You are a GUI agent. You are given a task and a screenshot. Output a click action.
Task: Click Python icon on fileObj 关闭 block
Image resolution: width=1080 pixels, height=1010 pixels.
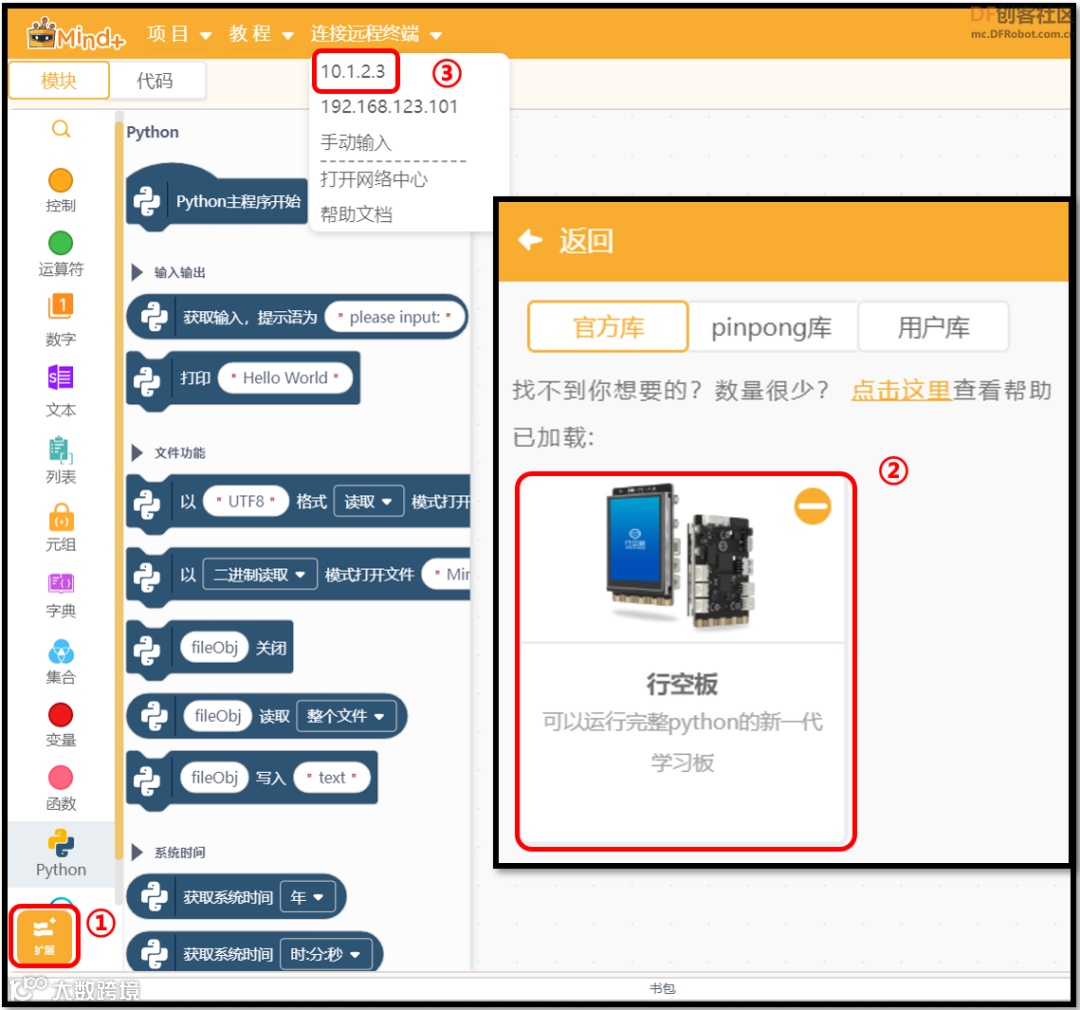[147, 650]
